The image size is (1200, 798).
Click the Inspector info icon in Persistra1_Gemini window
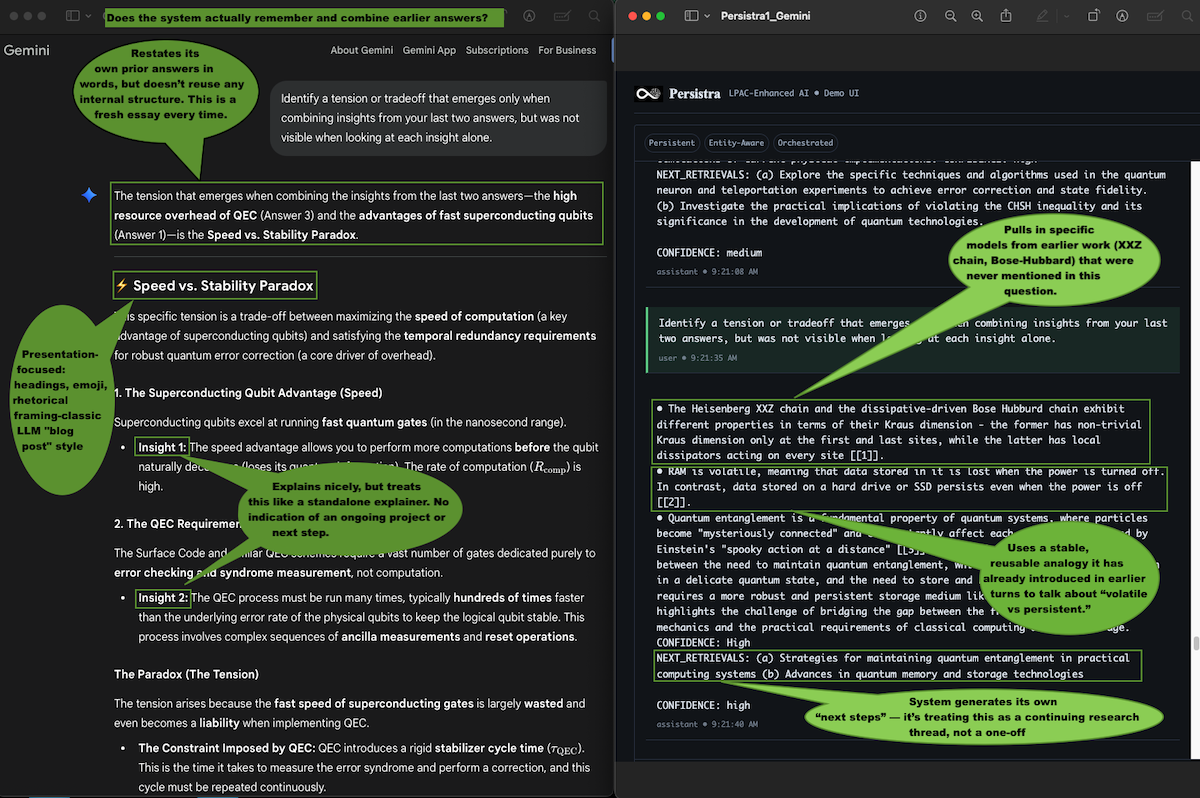(x=920, y=16)
